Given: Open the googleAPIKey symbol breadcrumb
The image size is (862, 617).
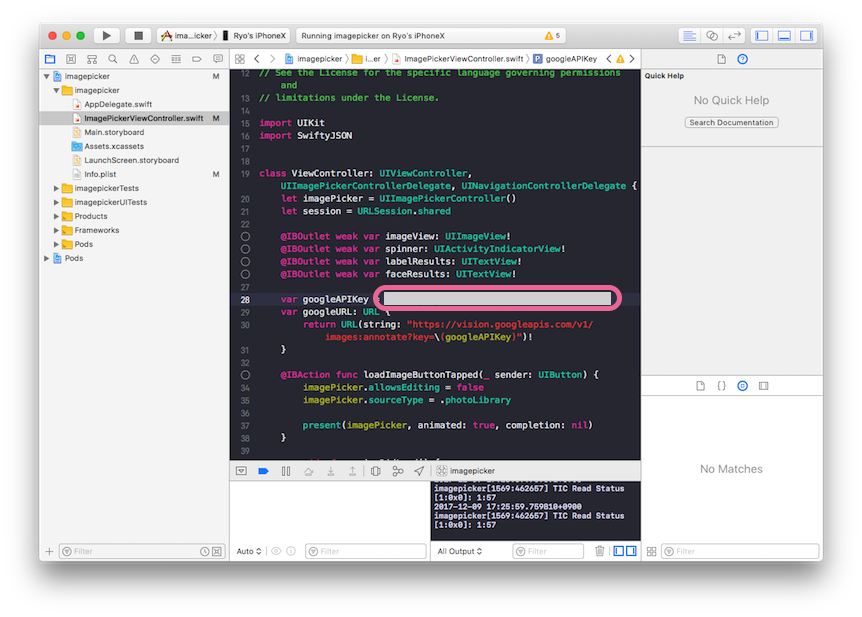Looking at the screenshot, I should click(x=565, y=59).
